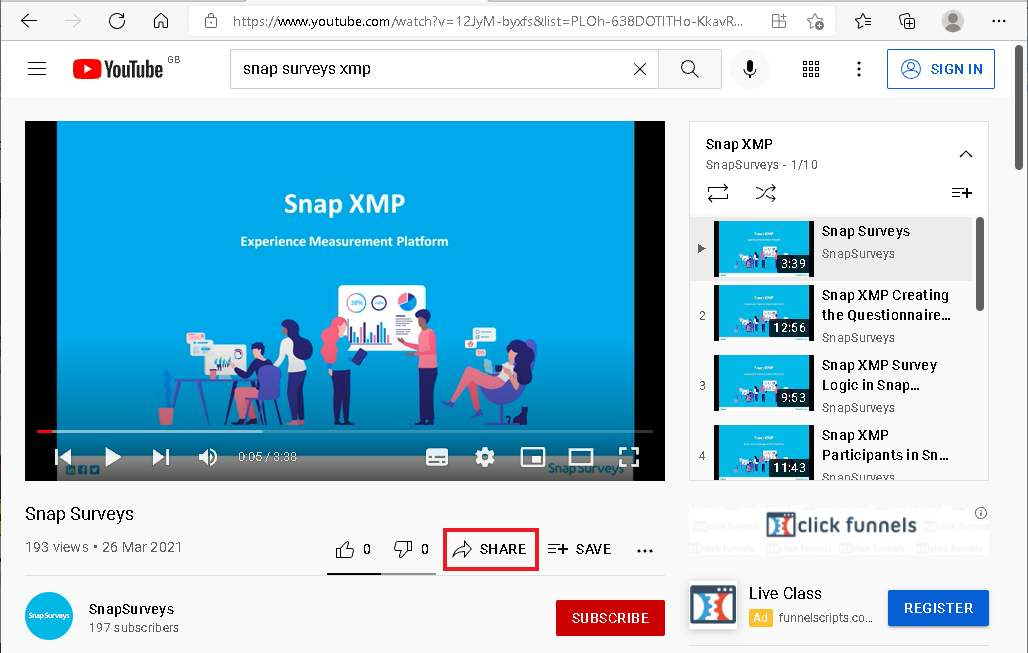
Task: Search with your voice microphone
Action: [749, 69]
